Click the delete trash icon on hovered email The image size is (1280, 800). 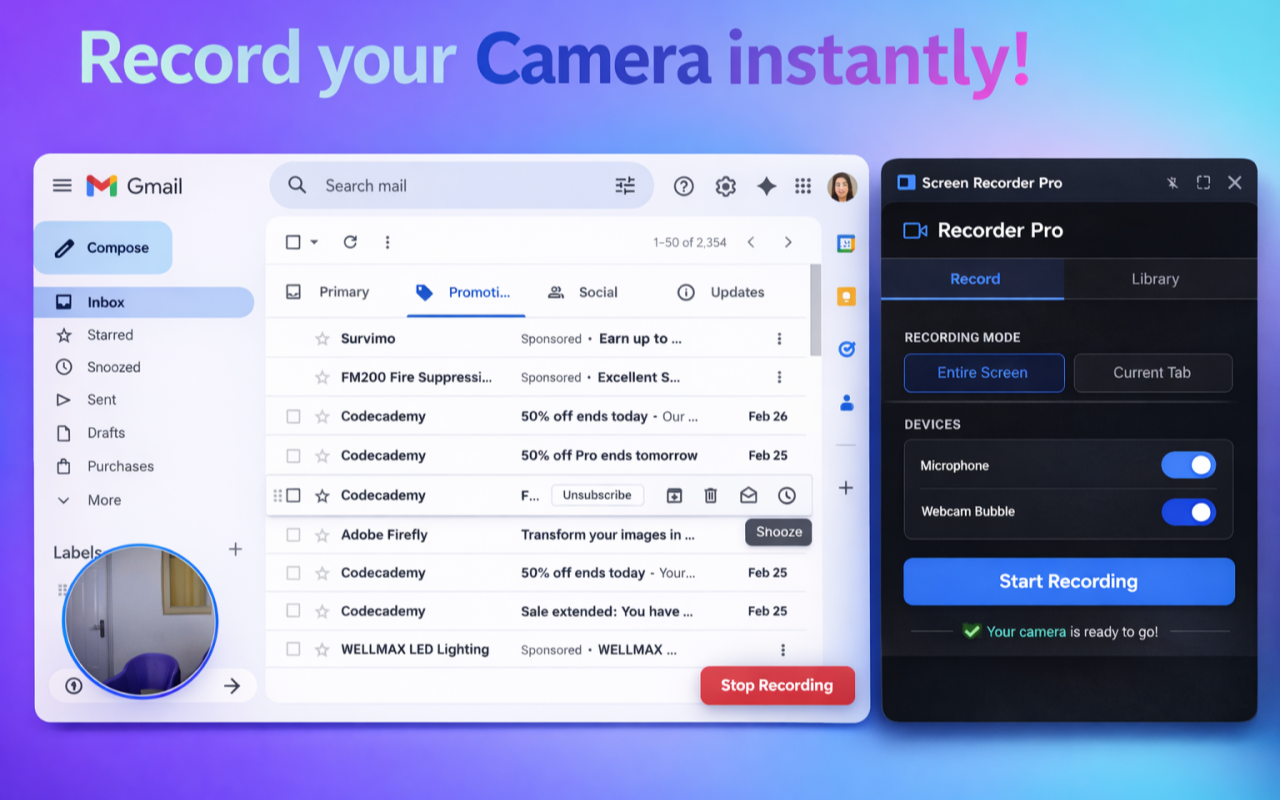click(711, 495)
